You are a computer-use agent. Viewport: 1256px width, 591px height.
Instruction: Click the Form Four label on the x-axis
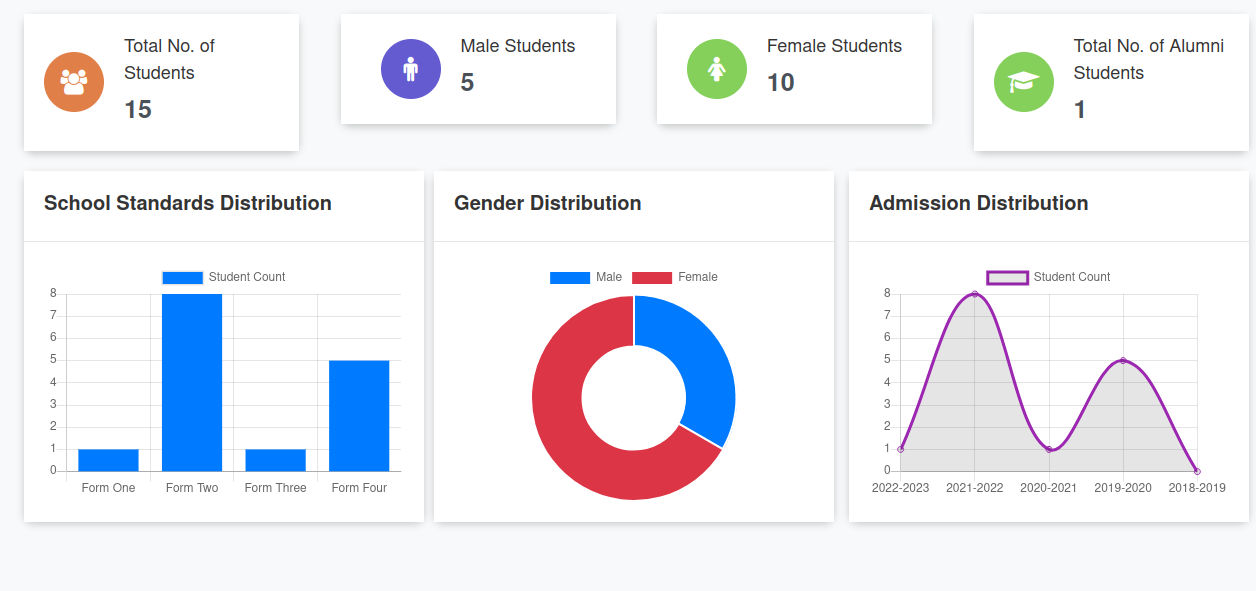(x=359, y=487)
